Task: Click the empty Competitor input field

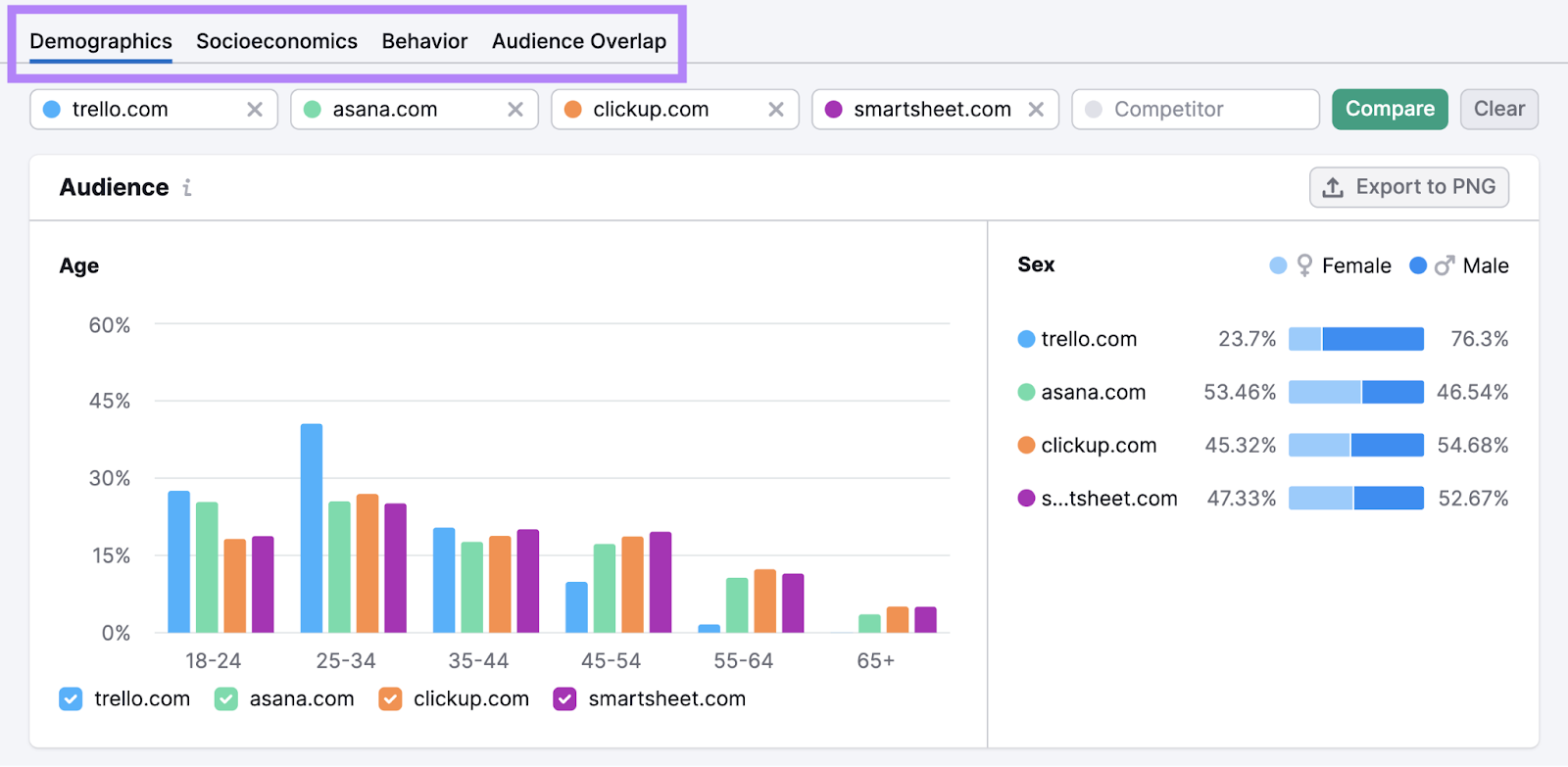Action: pos(1196,110)
